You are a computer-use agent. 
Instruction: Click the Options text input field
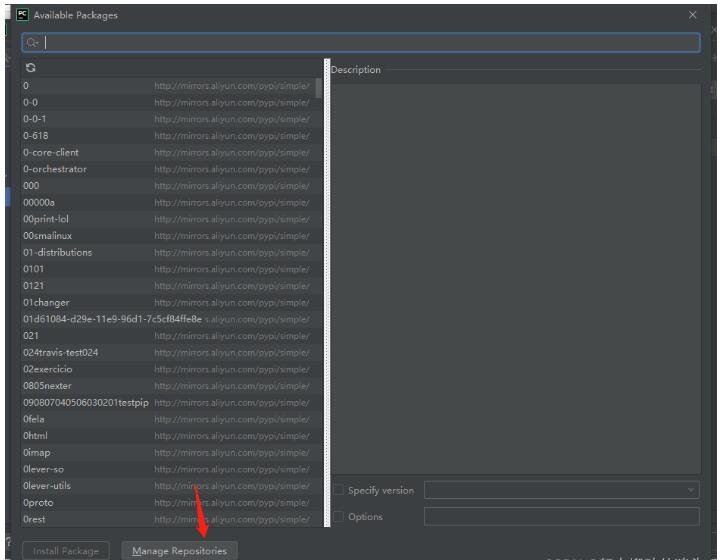click(x=561, y=516)
